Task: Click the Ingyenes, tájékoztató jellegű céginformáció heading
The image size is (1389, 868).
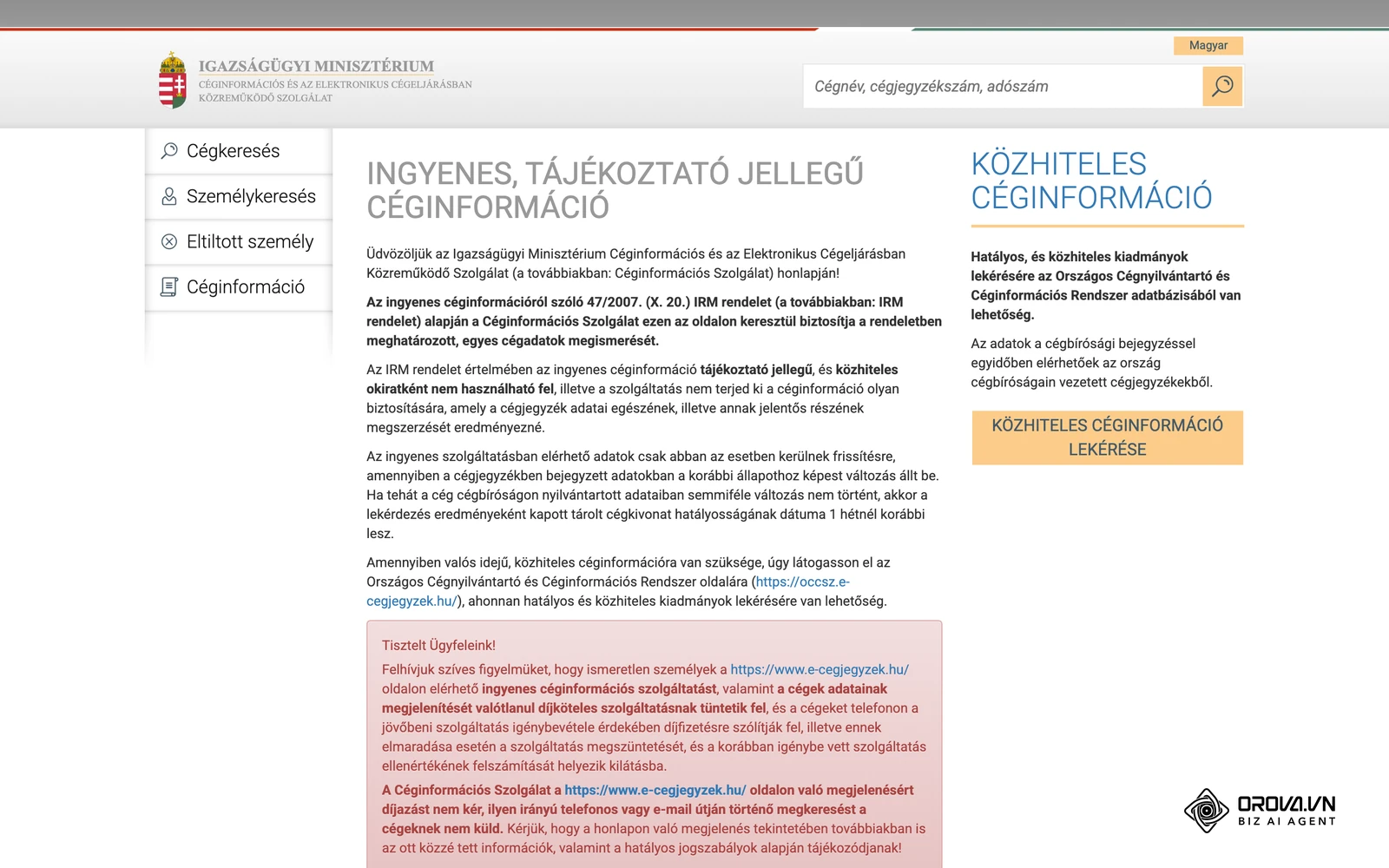Action: pos(615,190)
